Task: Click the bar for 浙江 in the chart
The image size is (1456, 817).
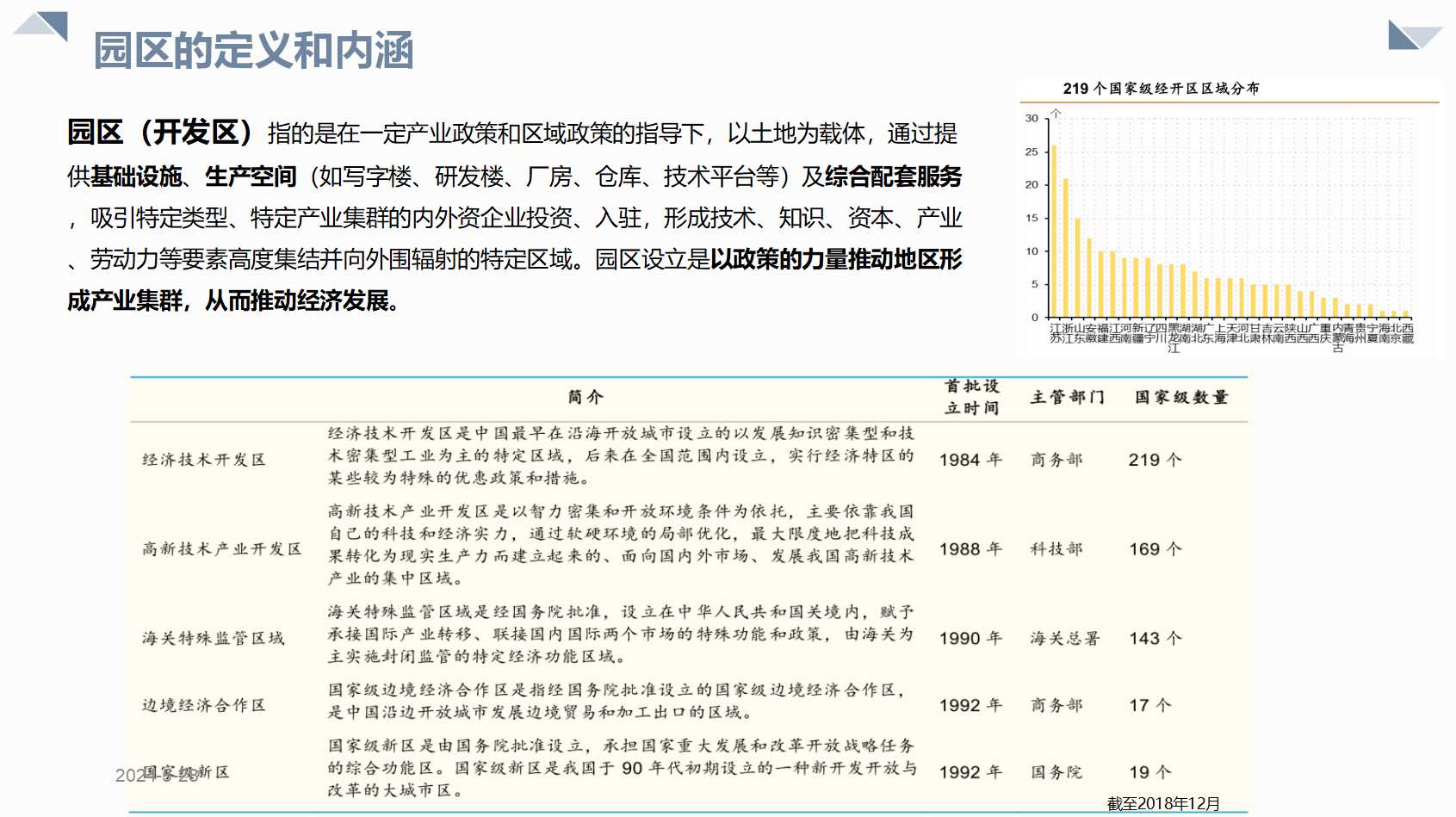Action: [1068, 250]
